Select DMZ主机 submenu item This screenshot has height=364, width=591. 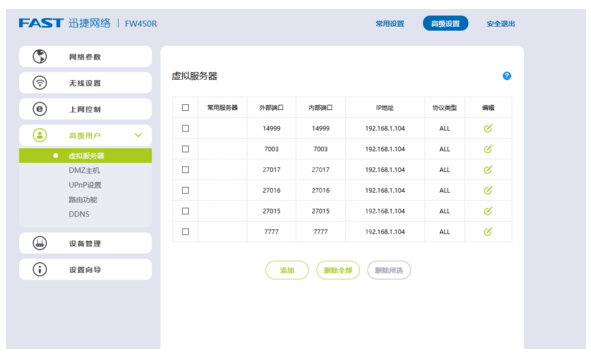click(84, 170)
